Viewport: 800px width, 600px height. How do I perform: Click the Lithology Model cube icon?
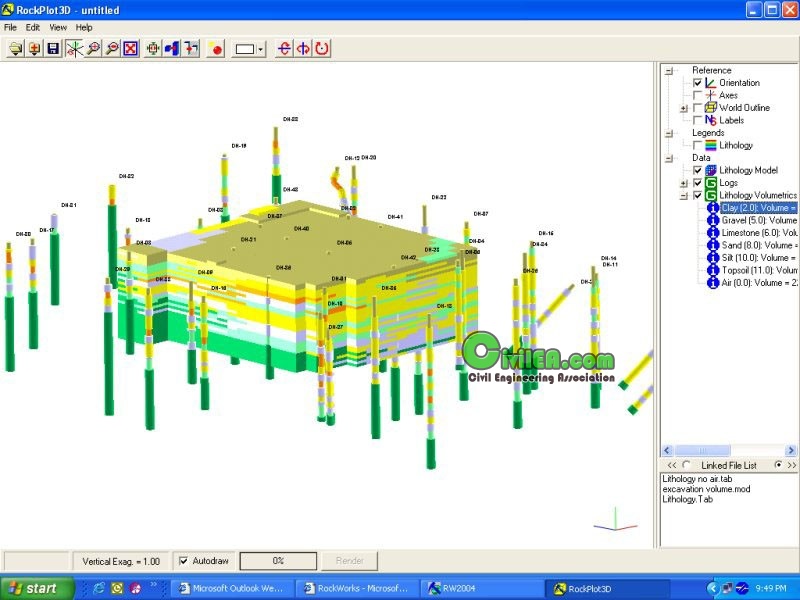tap(711, 170)
